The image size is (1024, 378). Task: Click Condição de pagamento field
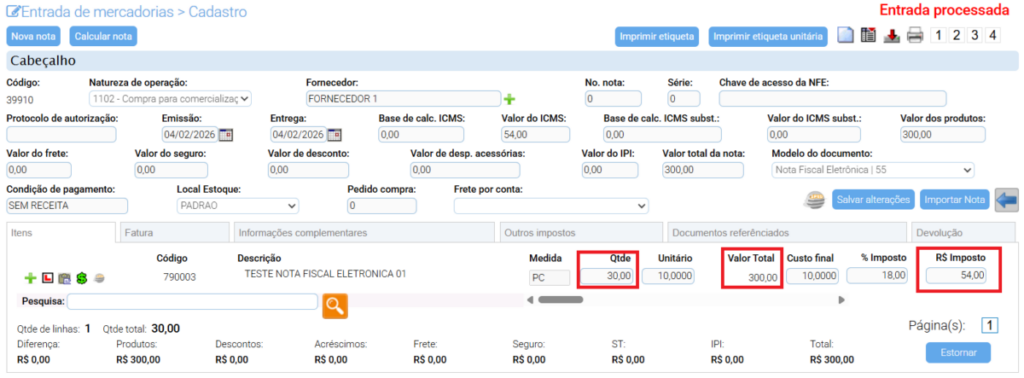tap(67, 206)
